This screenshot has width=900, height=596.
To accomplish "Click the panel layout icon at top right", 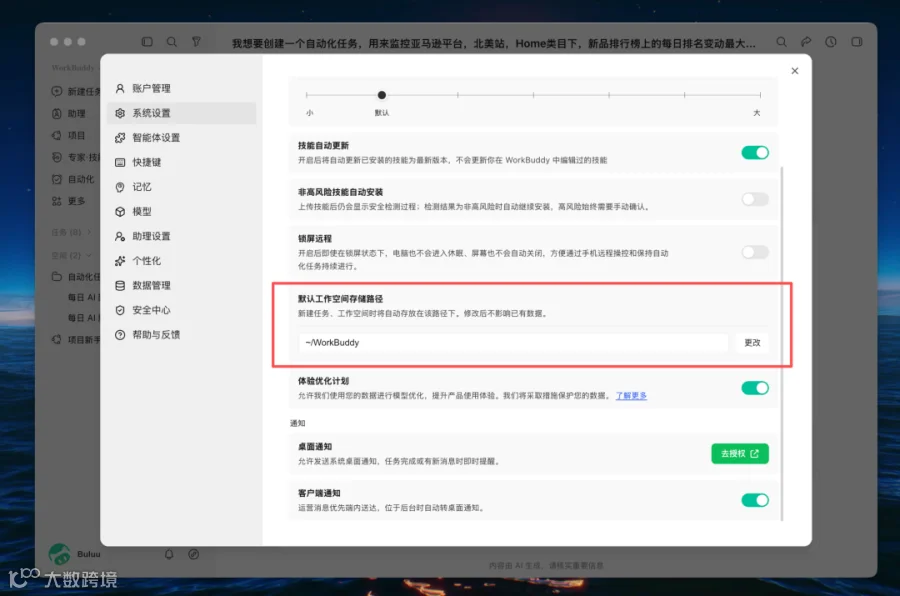I will 856,42.
